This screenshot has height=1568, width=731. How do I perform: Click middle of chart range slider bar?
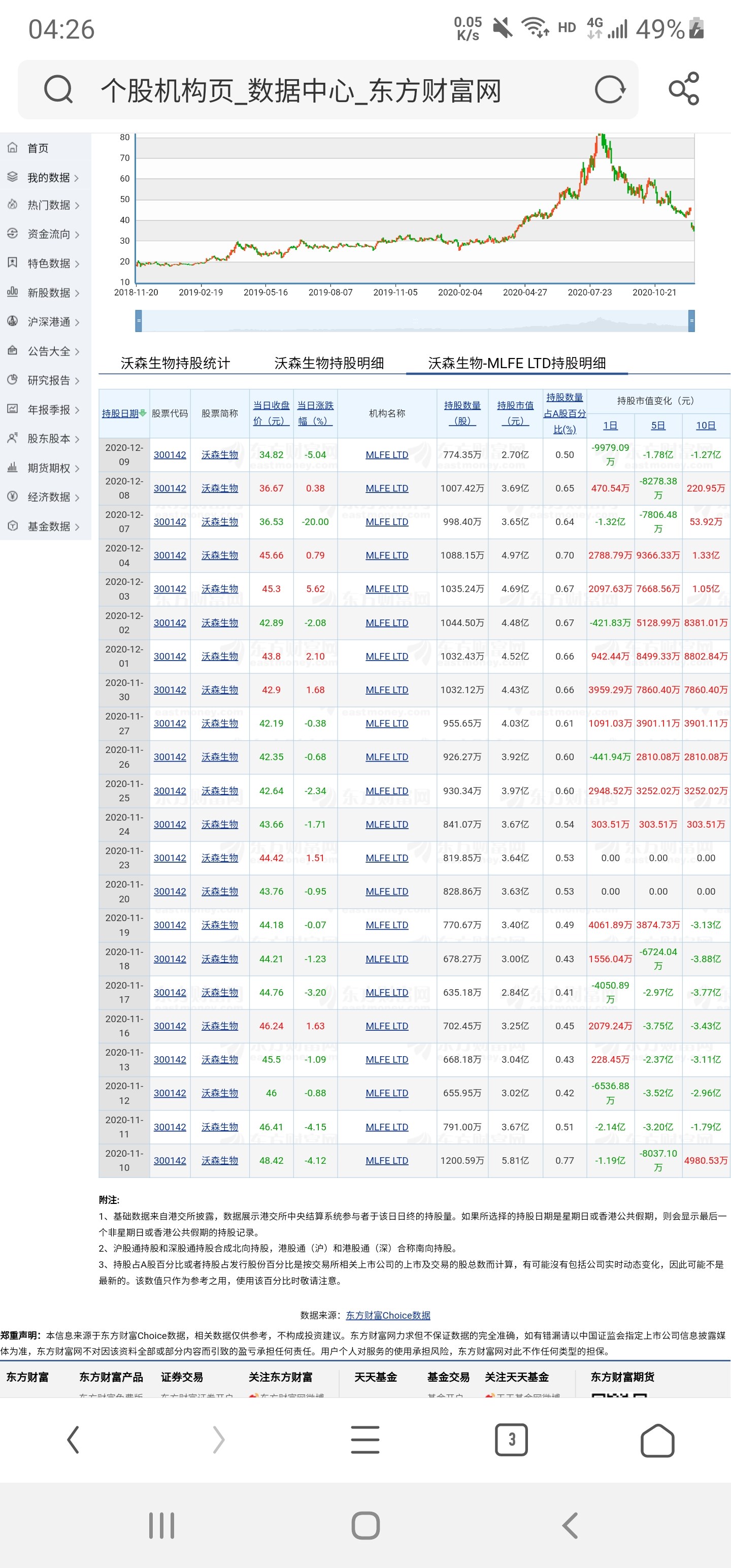415,320
